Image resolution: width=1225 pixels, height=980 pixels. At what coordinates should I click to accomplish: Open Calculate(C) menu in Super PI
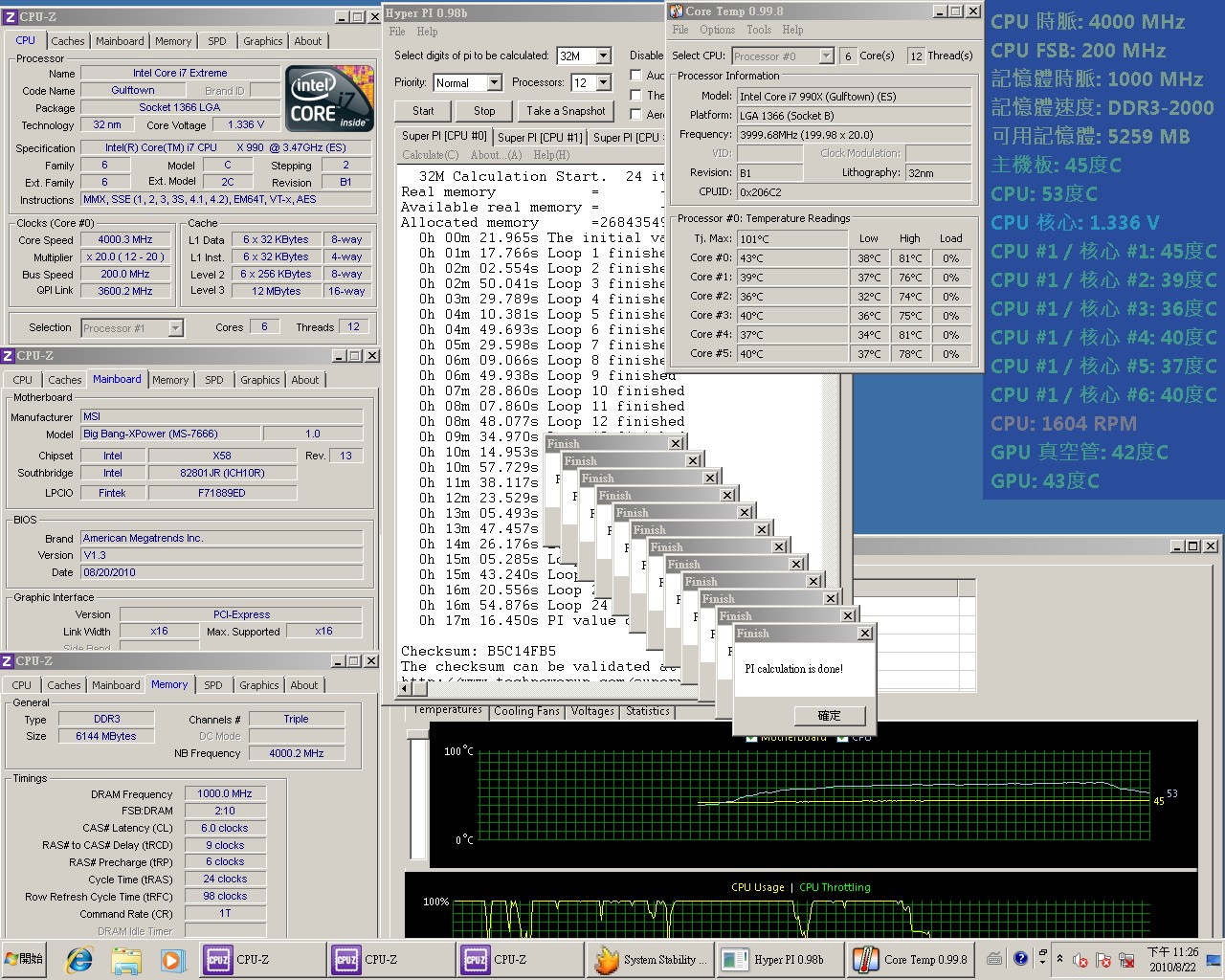click(430, 155)
